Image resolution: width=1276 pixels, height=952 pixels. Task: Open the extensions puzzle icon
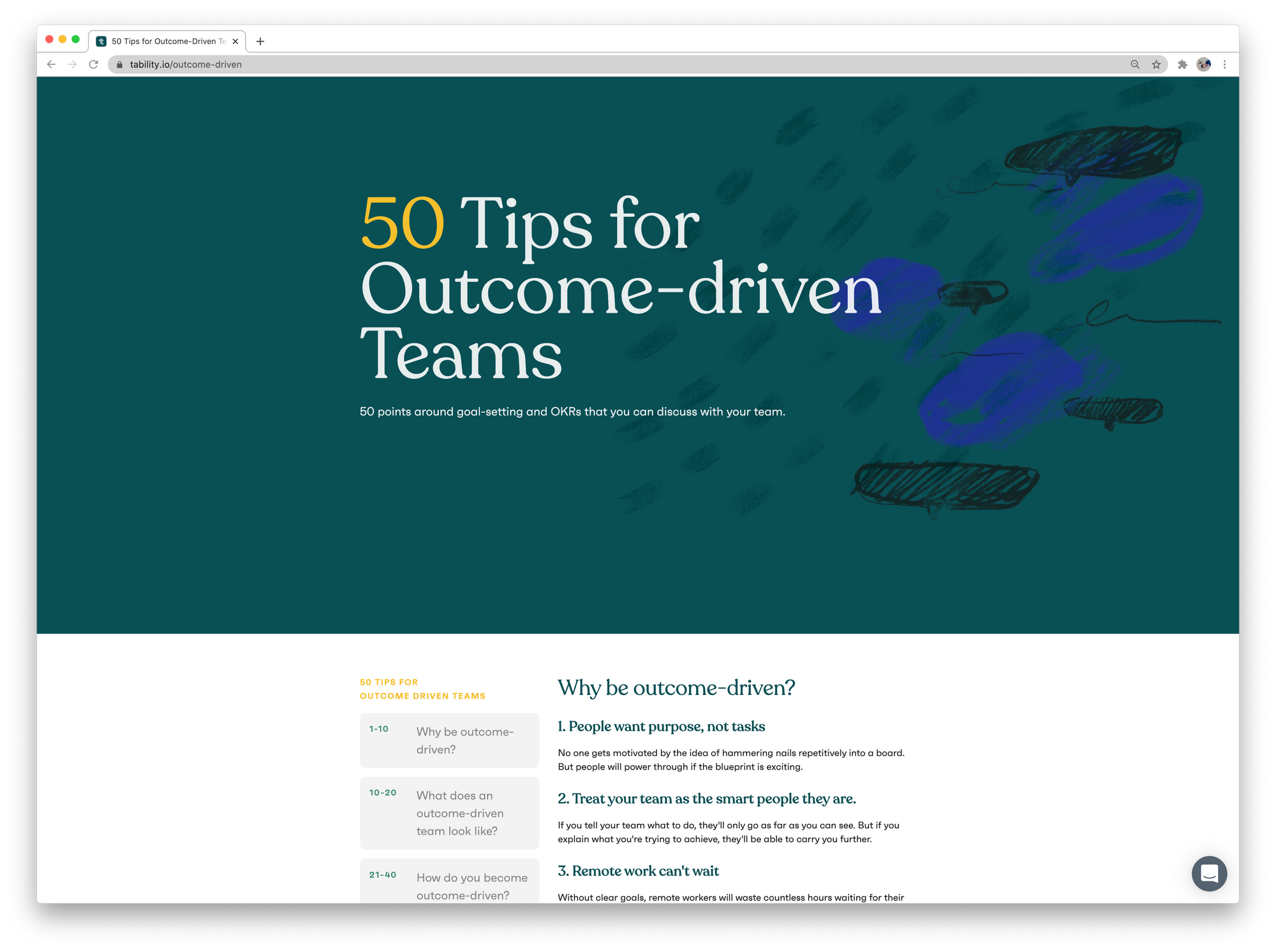pos(1182,64)
